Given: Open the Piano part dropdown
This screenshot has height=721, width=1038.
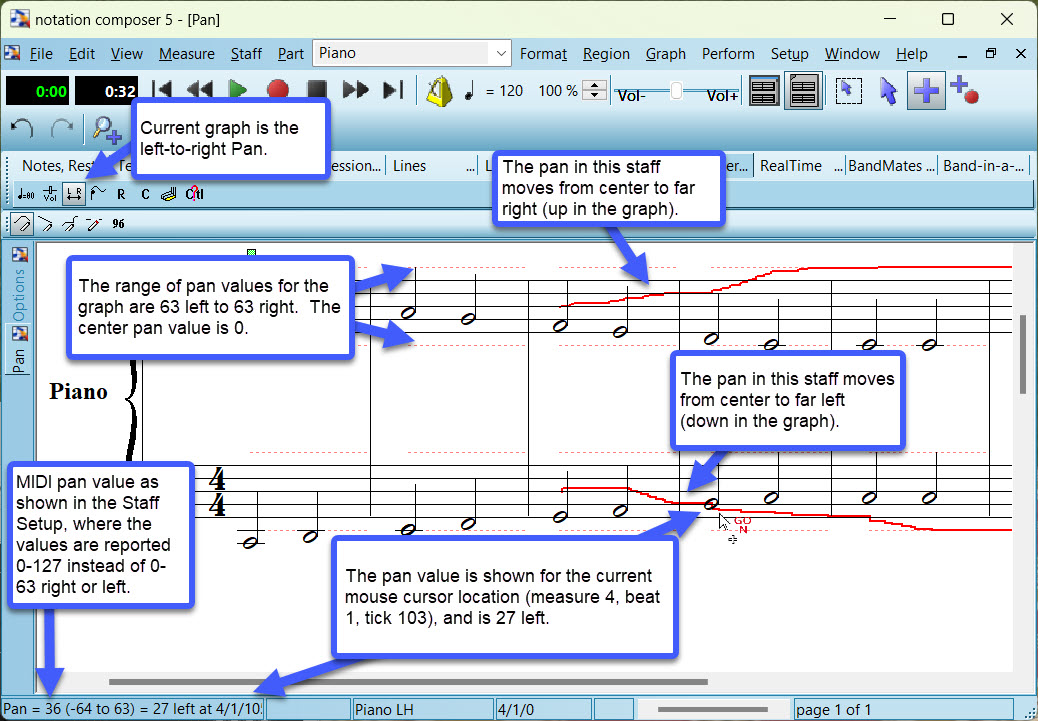Looking at the screenshot, I should click(413, 53).
